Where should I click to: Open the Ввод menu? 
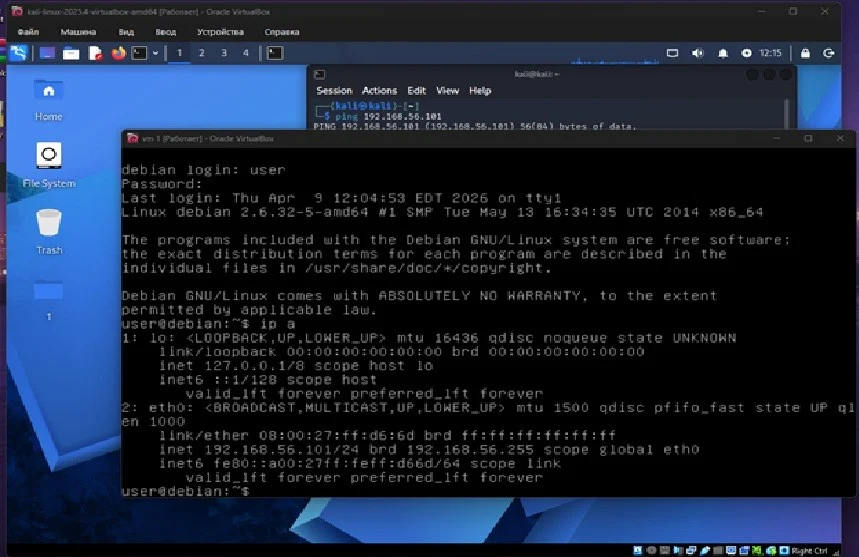pyautogui.click(x=165, y=32)
